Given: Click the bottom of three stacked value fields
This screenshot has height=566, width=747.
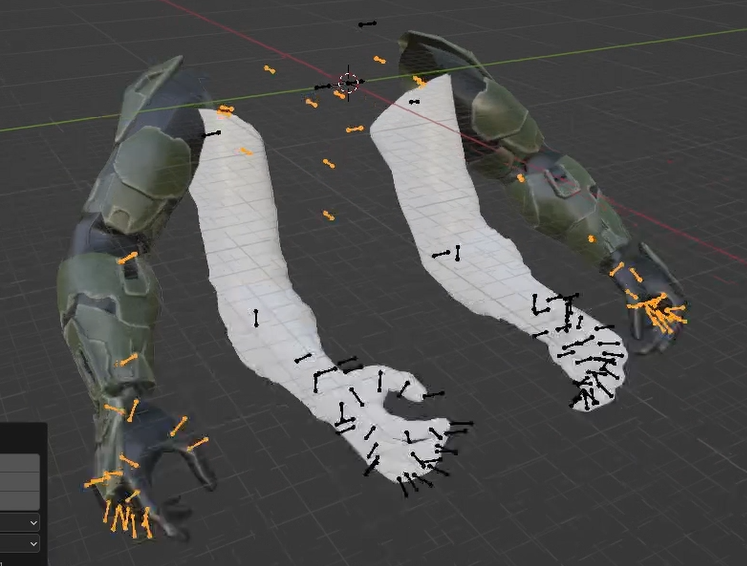Looking at the screenshot, I should [x=20, y=501].
